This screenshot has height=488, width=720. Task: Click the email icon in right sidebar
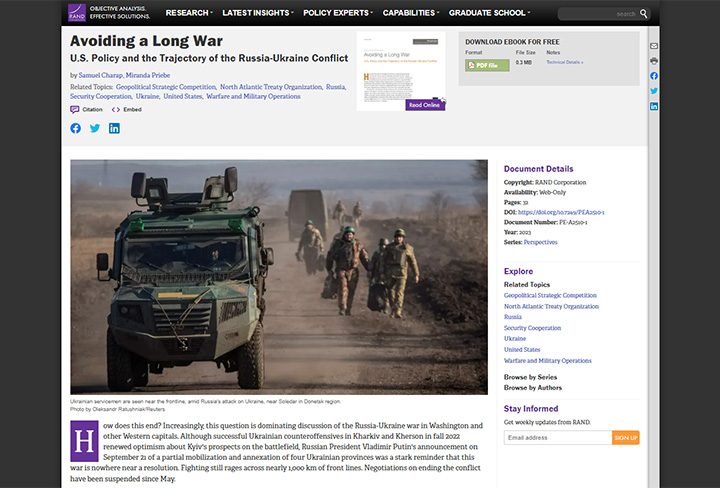[x=654, y=46]
